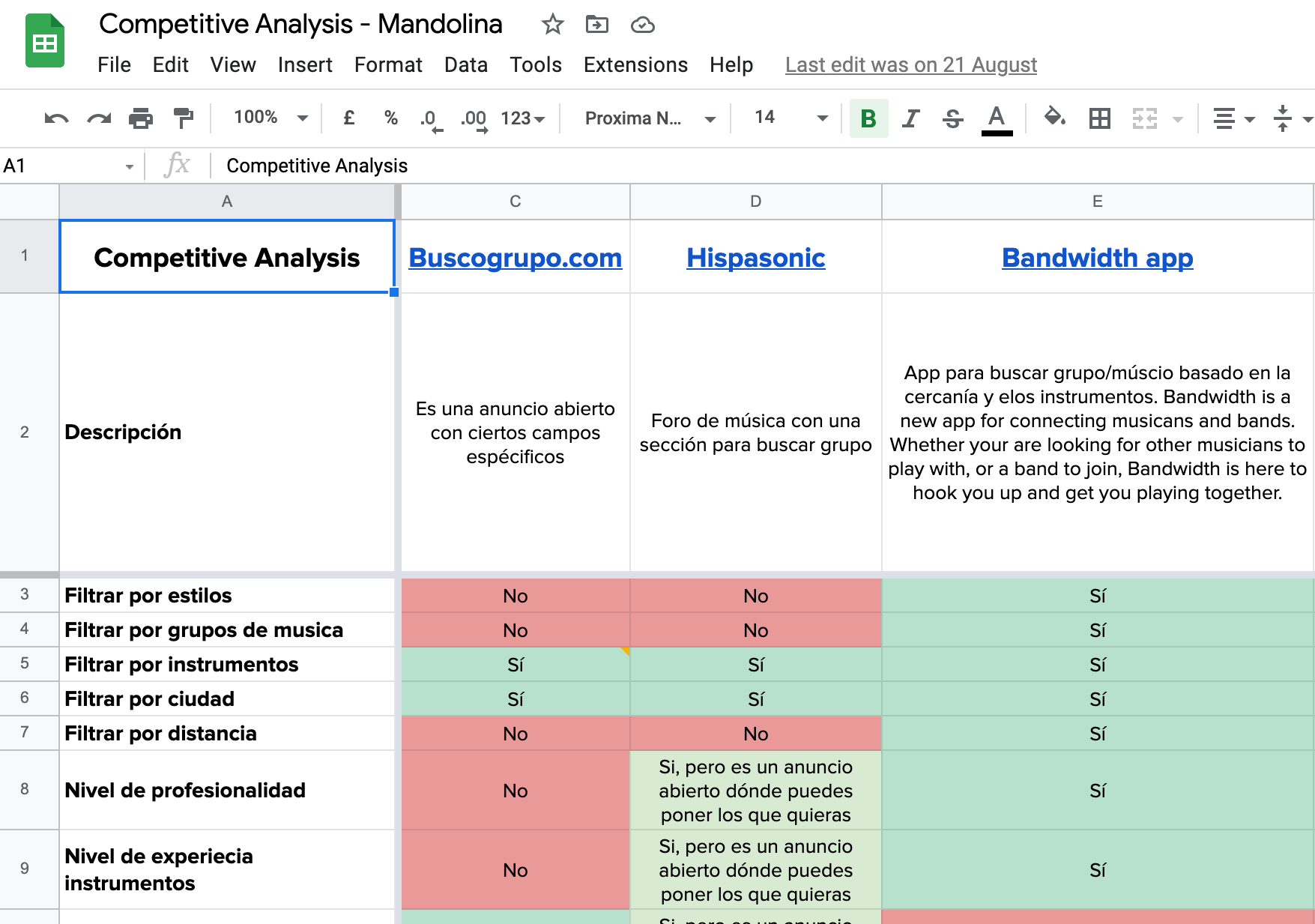1315x924 pixels.
Task: Apply currency format with the £ icon
Action: tap(348, 118)
